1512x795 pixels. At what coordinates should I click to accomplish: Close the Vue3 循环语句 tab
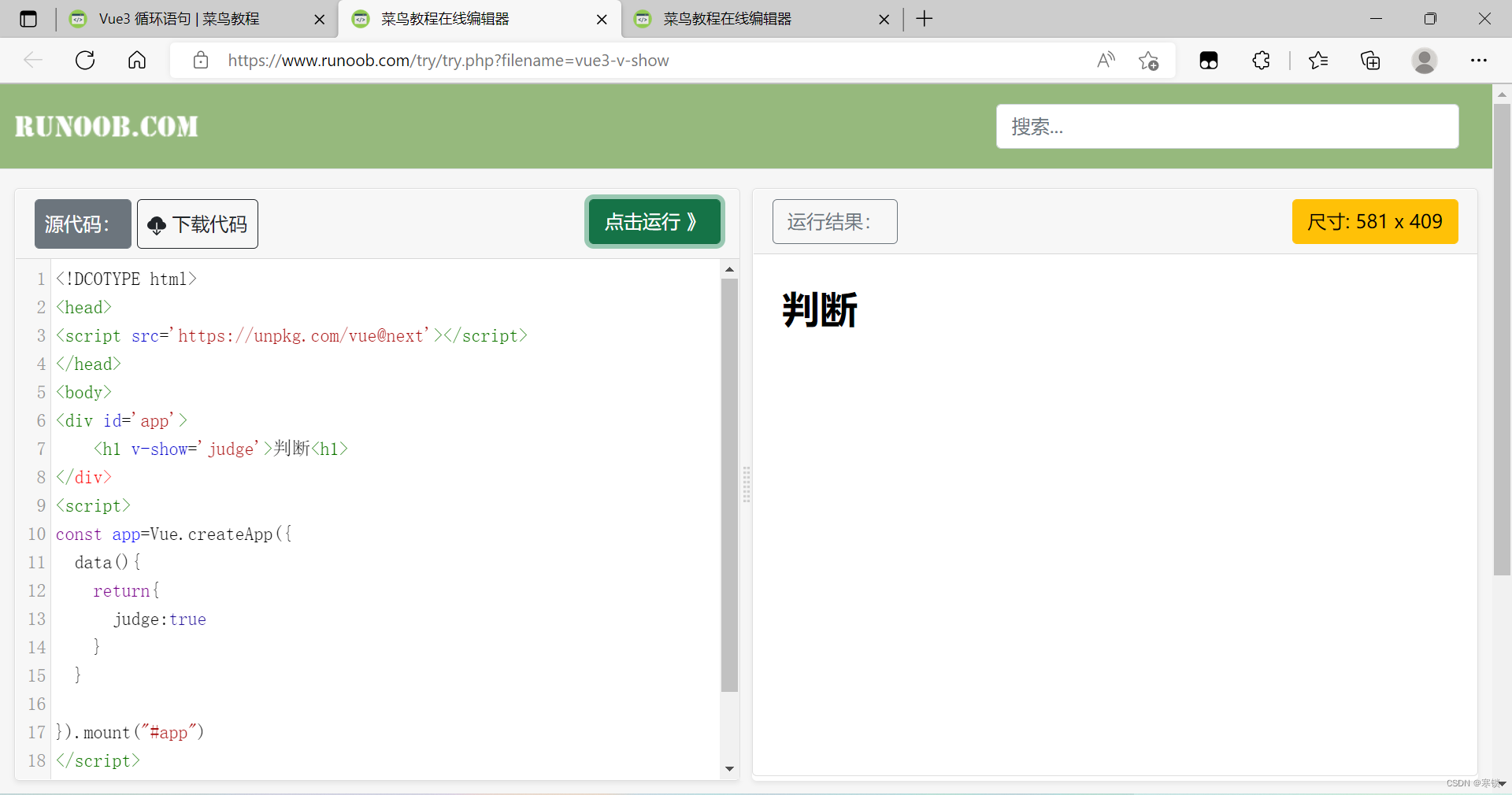[319, 20]
